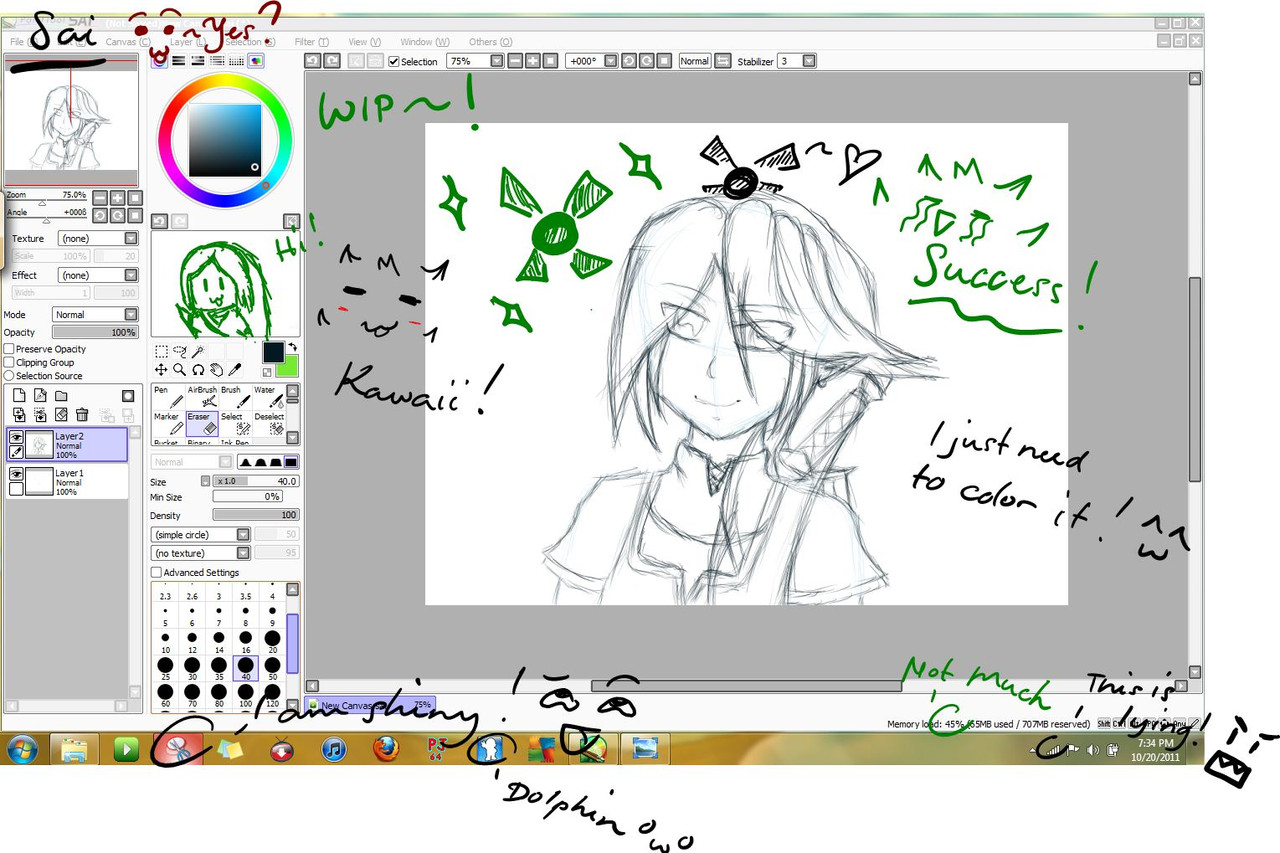Activate the Hand pan tool
This screenshot has width=1280, height=853.
tap(216, 369)
